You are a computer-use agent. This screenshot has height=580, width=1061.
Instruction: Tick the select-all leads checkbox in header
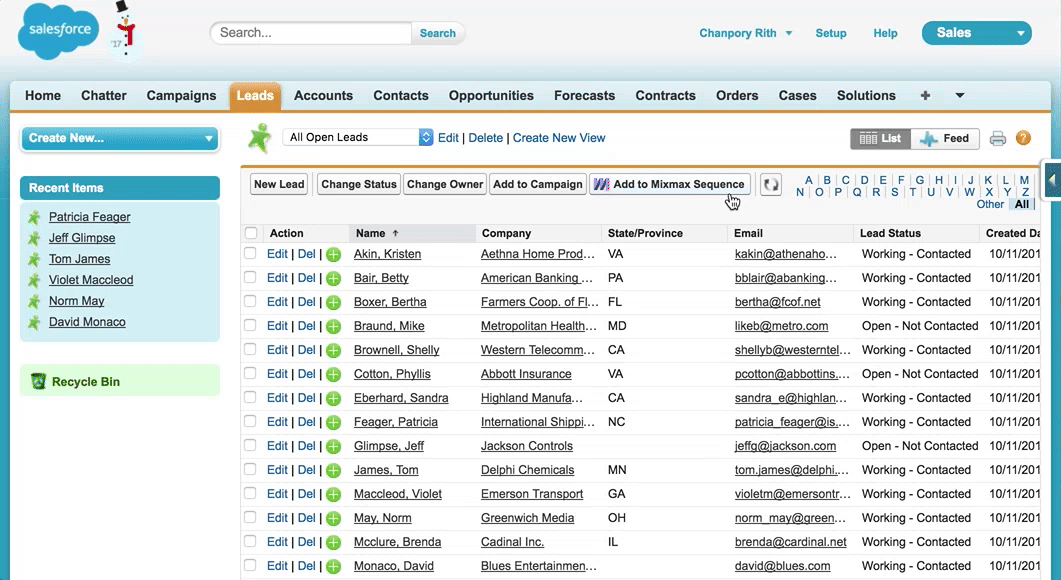point(251,233)
